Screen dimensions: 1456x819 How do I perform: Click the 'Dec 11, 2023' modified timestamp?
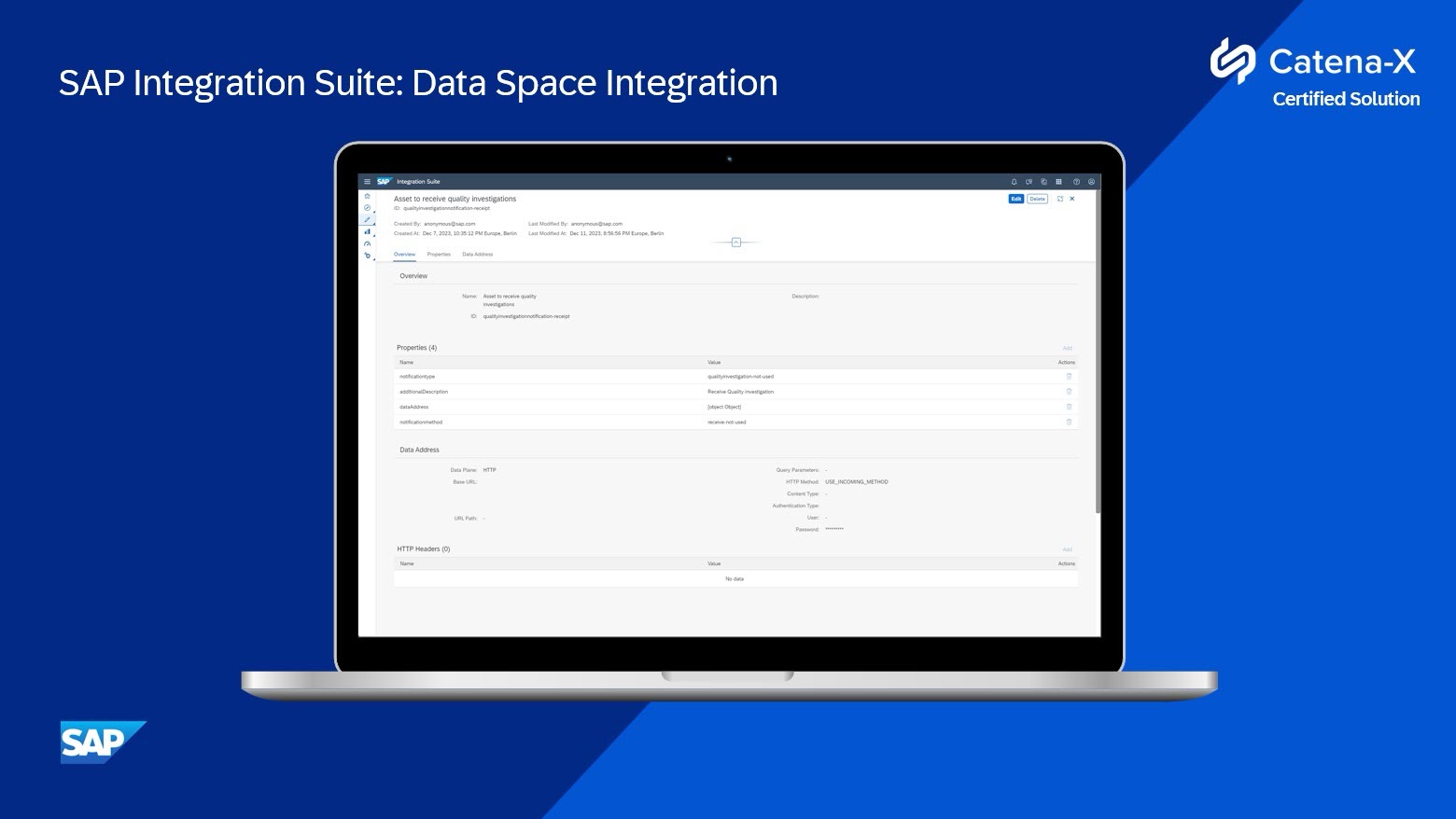point(617,233)
